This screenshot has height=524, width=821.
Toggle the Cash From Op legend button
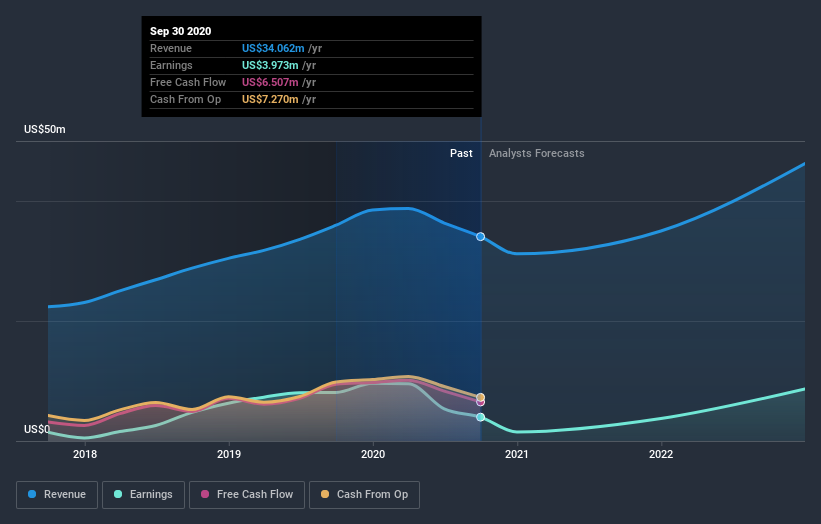coord(364,495)
